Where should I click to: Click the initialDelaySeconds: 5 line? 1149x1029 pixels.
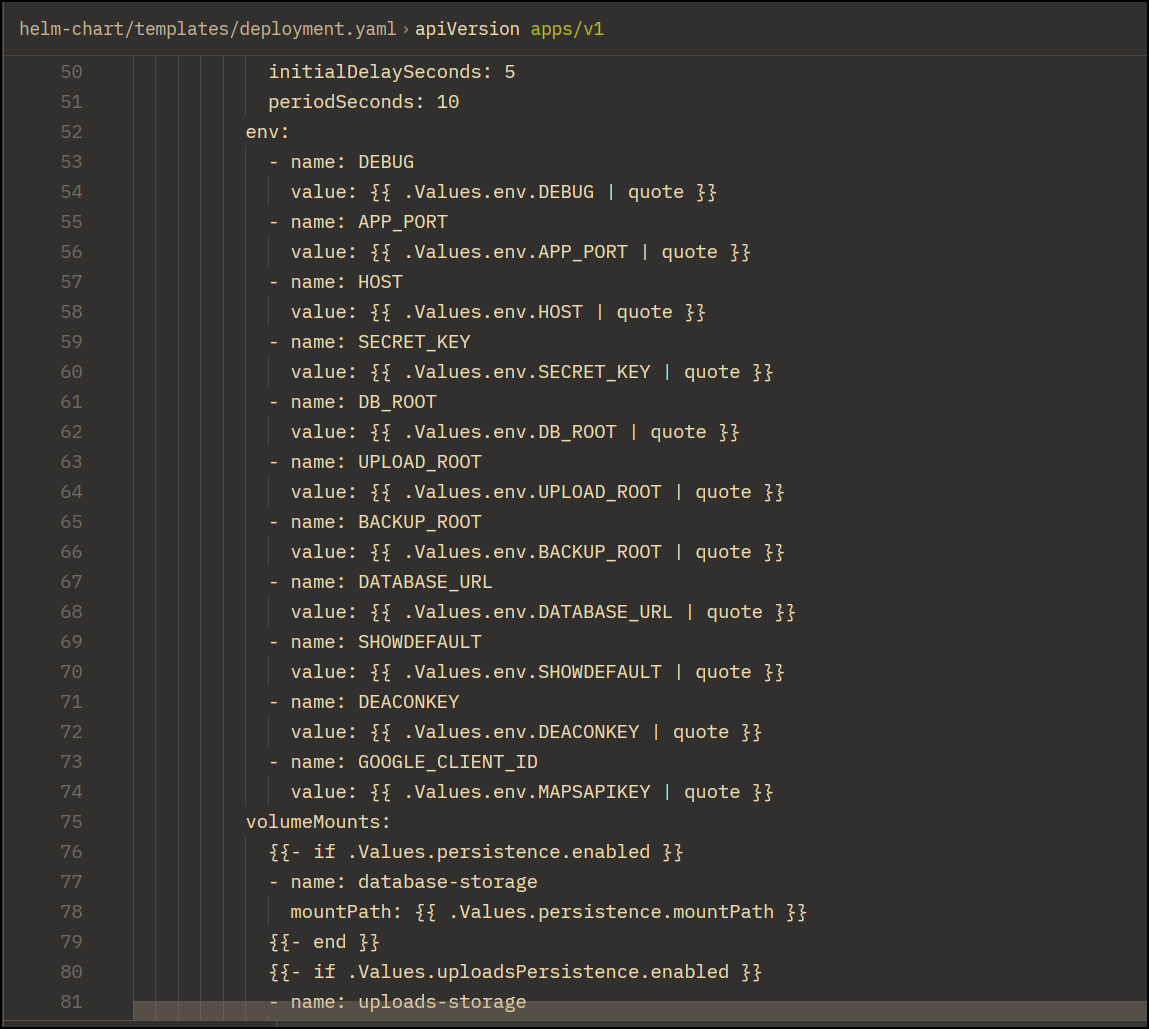391,72
